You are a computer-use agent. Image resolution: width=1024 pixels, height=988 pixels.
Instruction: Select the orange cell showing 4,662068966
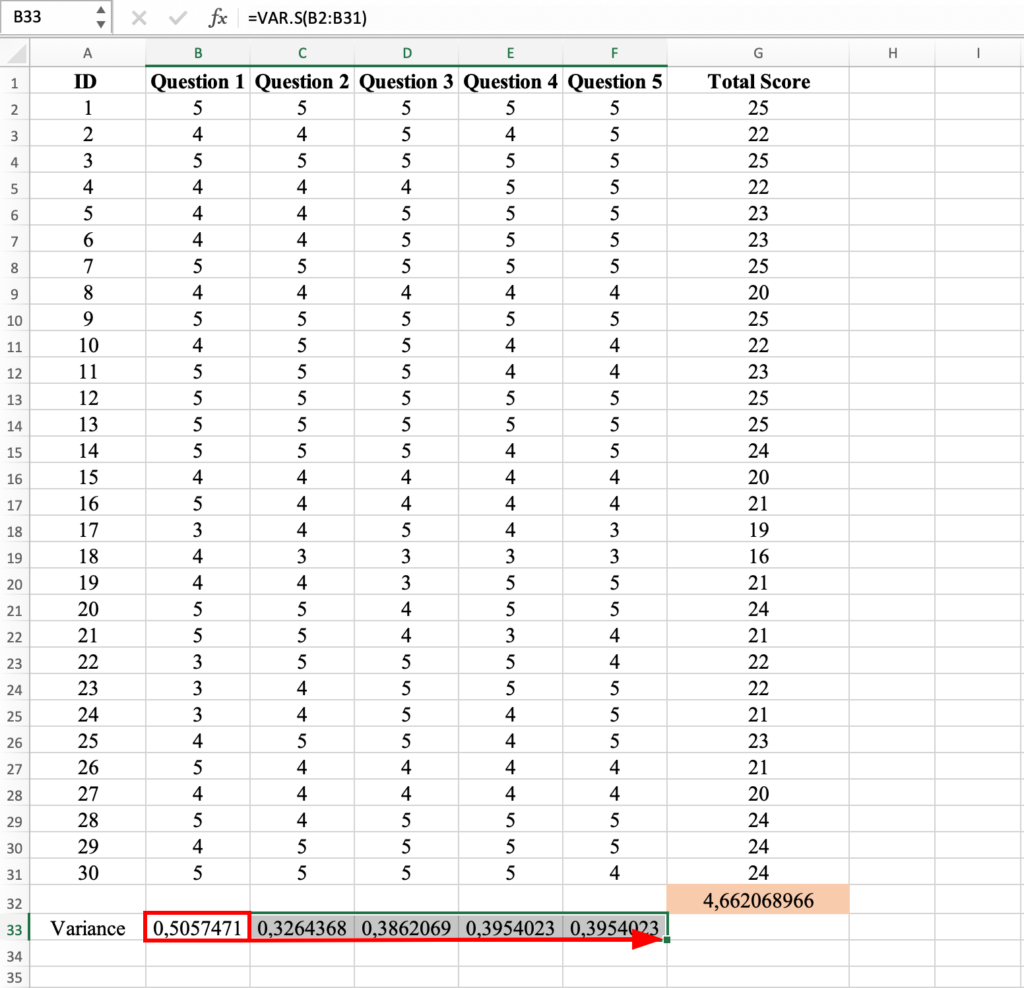(x=758, y=900)
